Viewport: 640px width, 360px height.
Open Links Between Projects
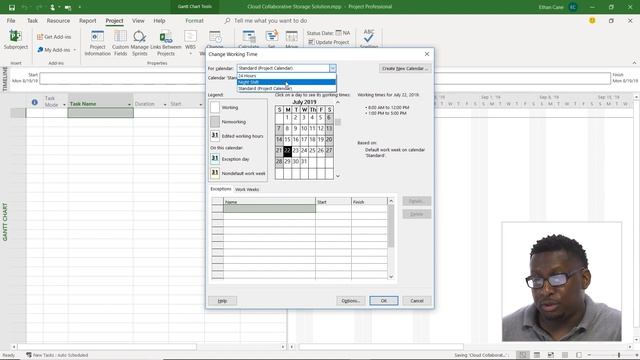(x=166, y=43)
